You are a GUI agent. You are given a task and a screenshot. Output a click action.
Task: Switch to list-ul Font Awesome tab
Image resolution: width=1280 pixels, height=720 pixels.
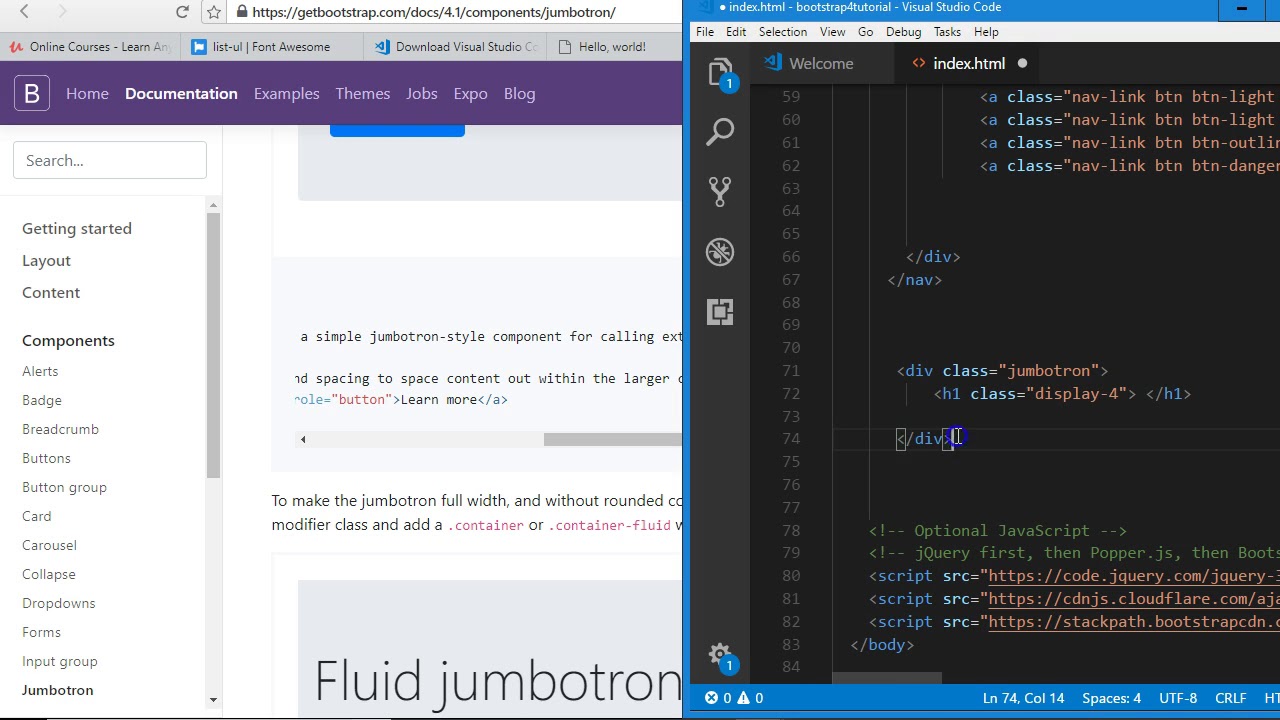pyautogui.click(x=271, y=46)
